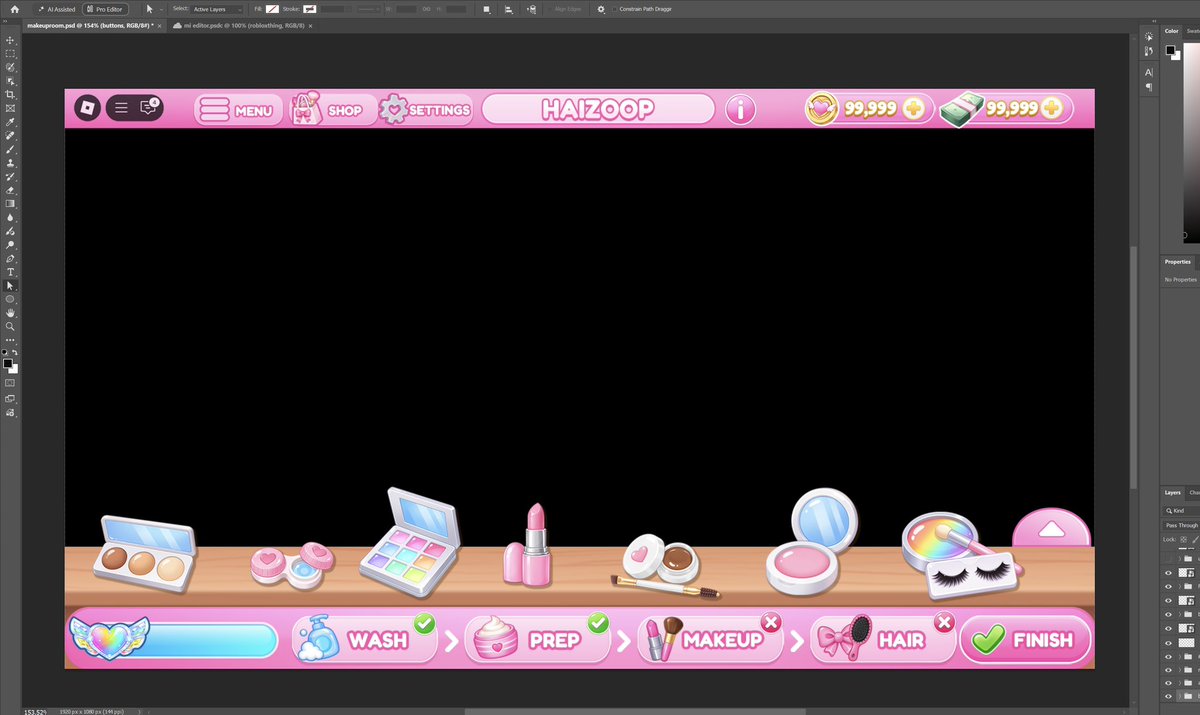
Task: Select the Pen tool
Action: 10,258
